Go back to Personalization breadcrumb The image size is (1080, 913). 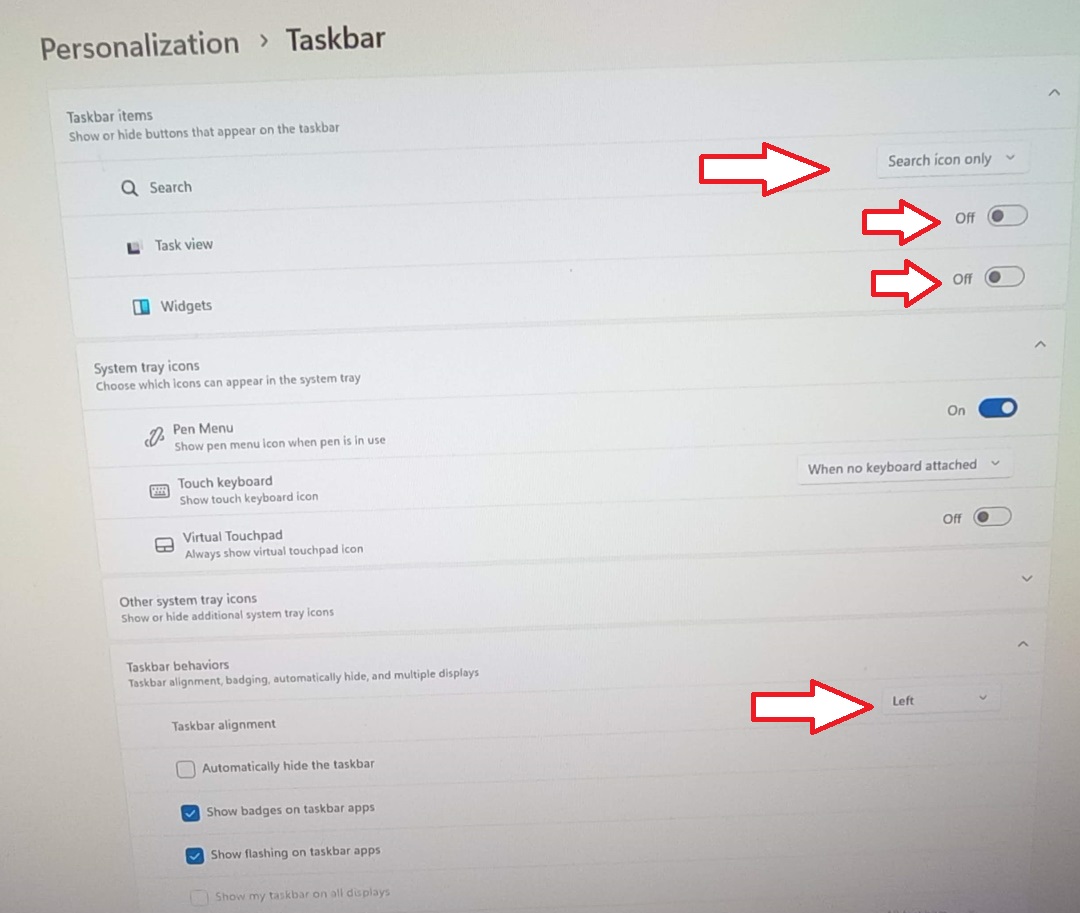(x=140, y=45)
